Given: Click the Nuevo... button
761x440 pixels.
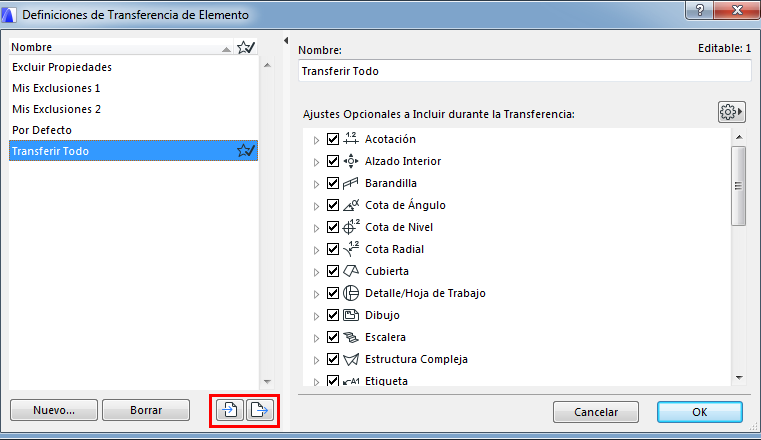Looking at the screenshot, I should (53, 410).
